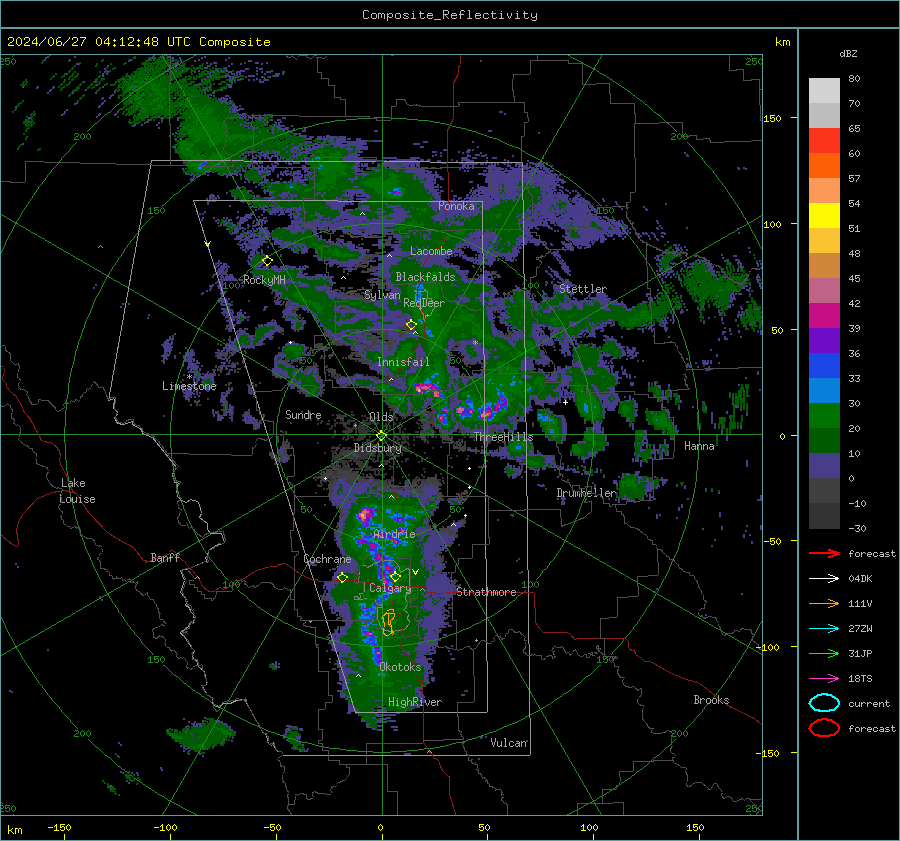Click the cyan 27ZW arrow legend icon
This screenshot has height=841, width=900.
[824, 629]
